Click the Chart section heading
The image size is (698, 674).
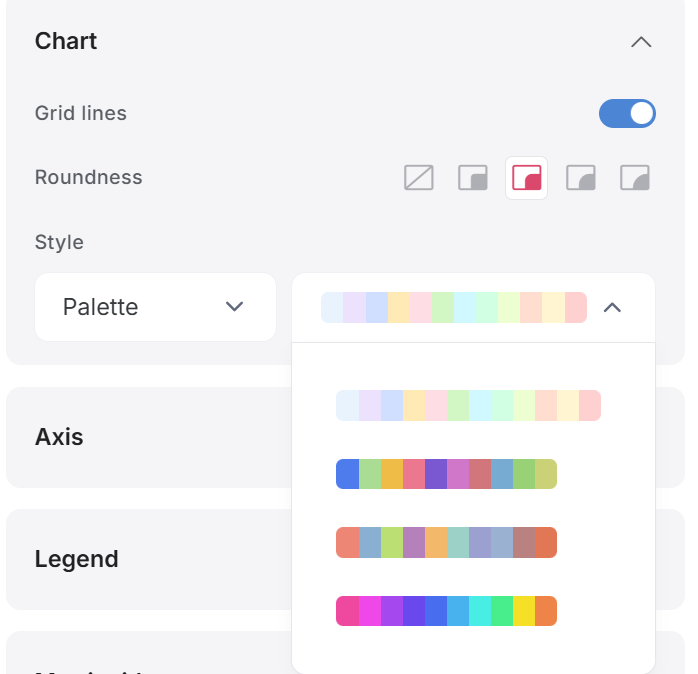point(66,41)
